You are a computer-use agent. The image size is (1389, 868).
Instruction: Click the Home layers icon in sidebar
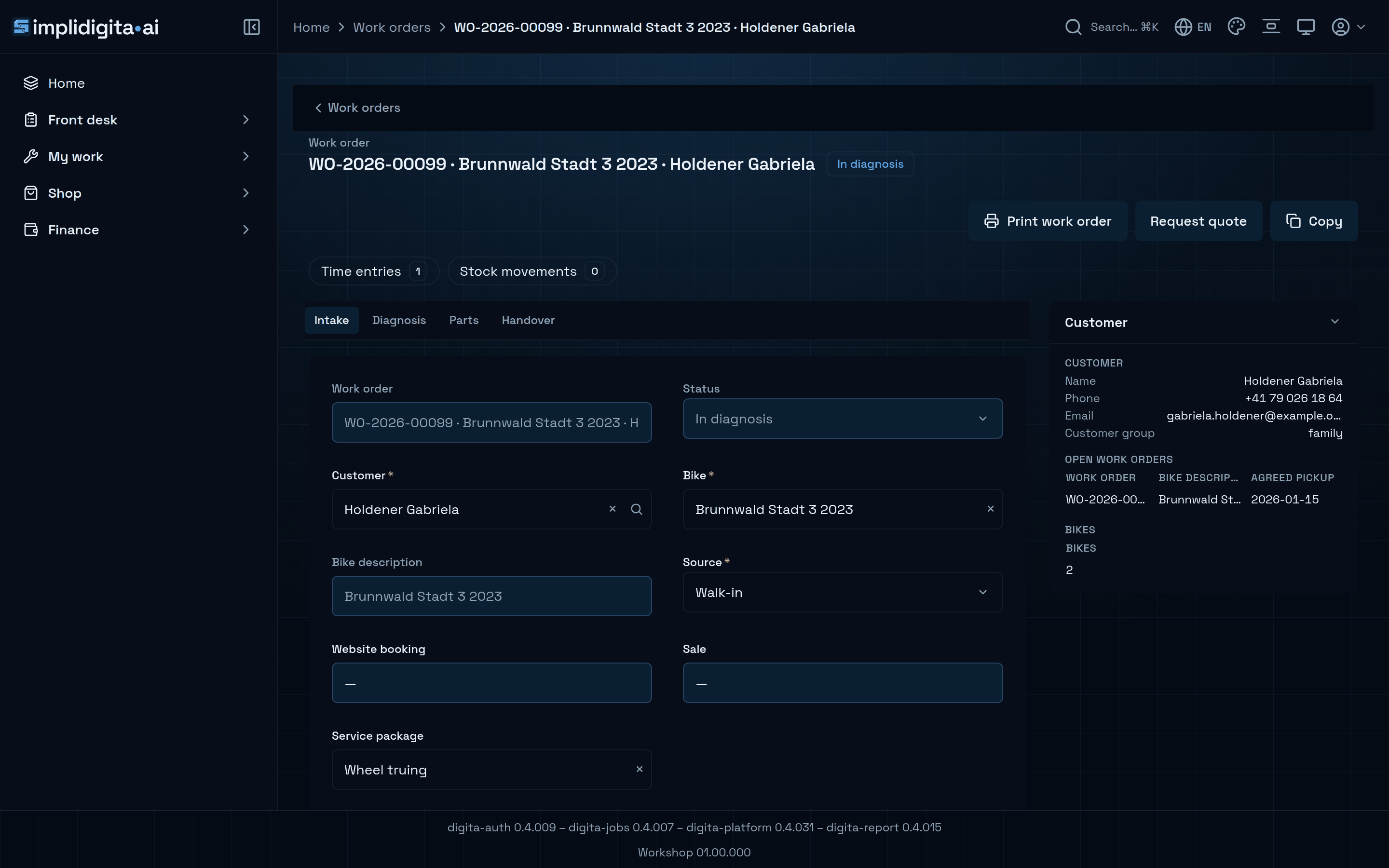[x=31, y=83]
